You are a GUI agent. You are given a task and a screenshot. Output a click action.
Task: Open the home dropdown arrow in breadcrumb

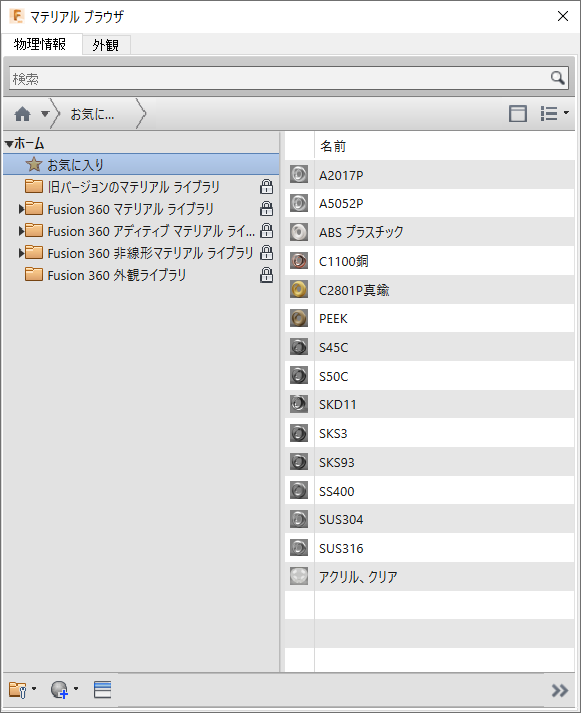coord(45,113)
